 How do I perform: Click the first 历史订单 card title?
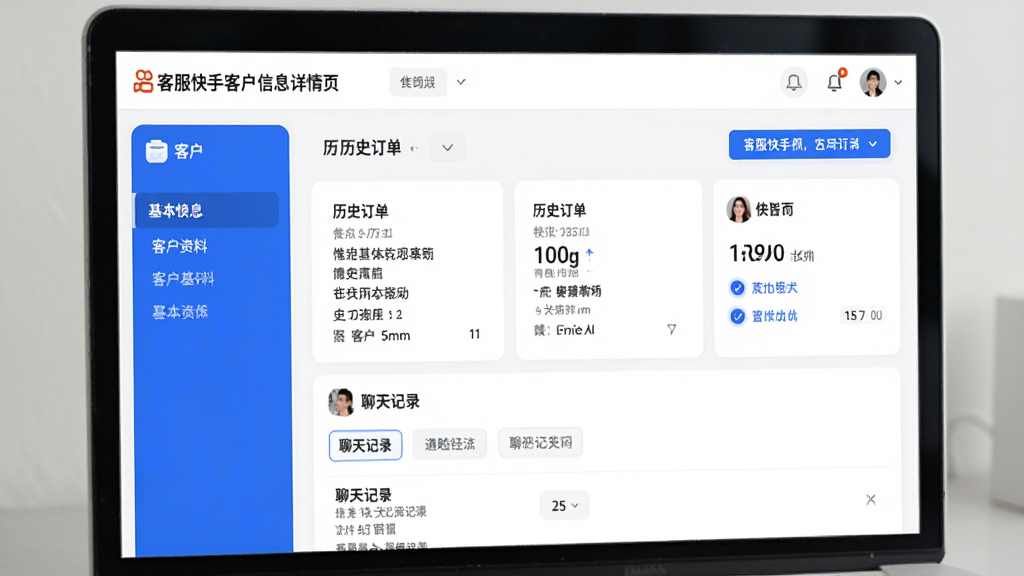pyautogui.click(x=360, y=212)
